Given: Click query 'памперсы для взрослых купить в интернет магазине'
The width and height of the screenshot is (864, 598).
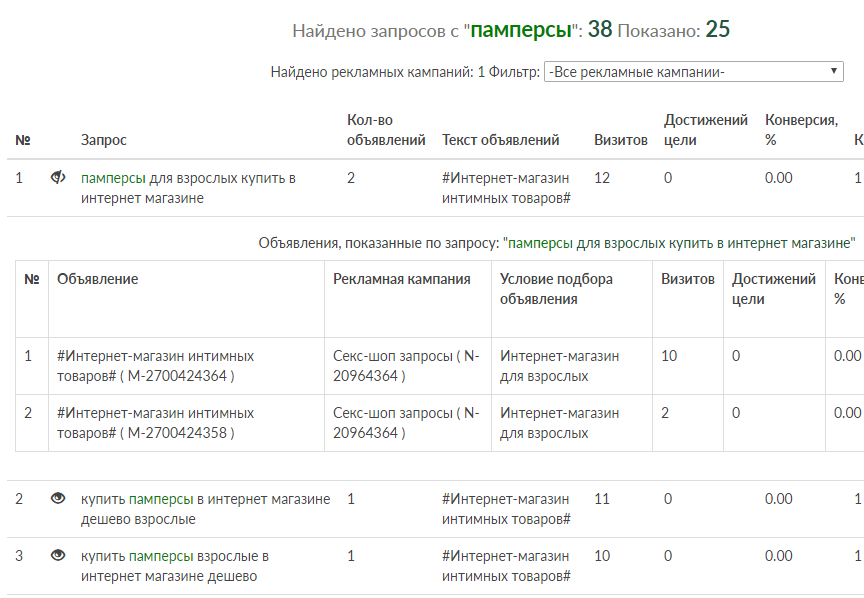Looking at the screenshot, I should 188,188.
